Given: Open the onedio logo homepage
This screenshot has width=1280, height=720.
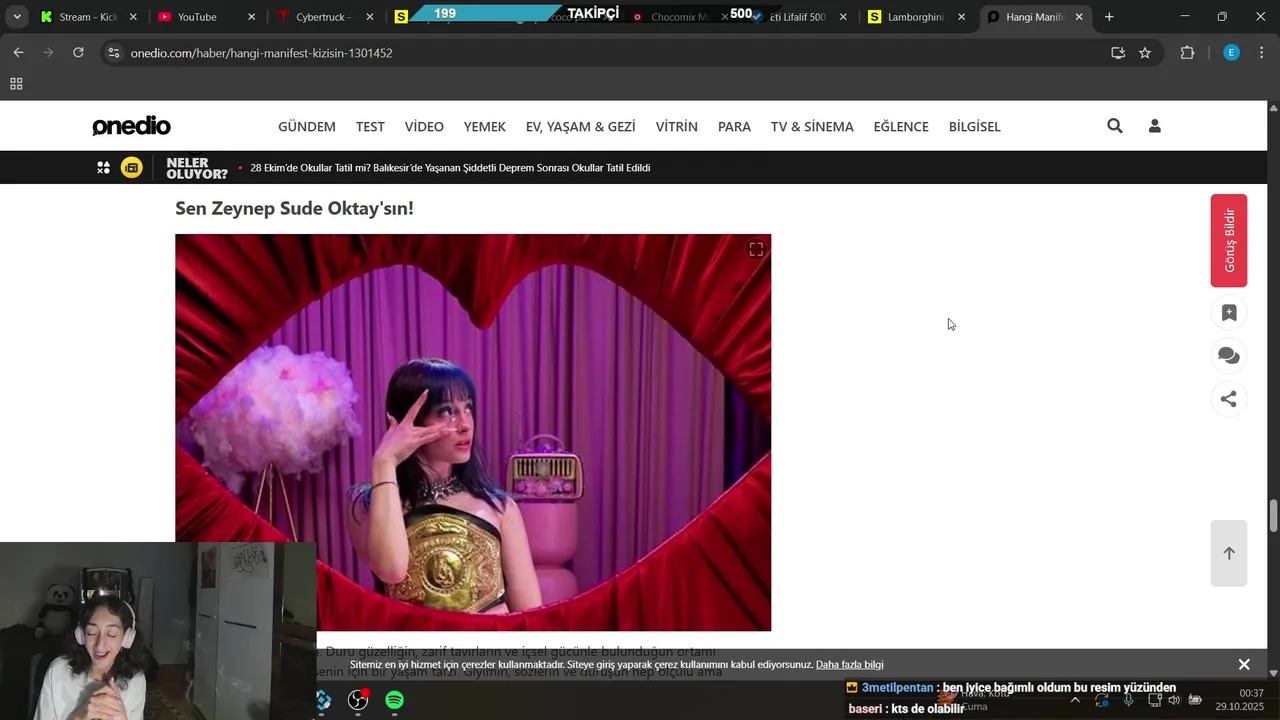Looking at the screenshot, I should 131,126.
